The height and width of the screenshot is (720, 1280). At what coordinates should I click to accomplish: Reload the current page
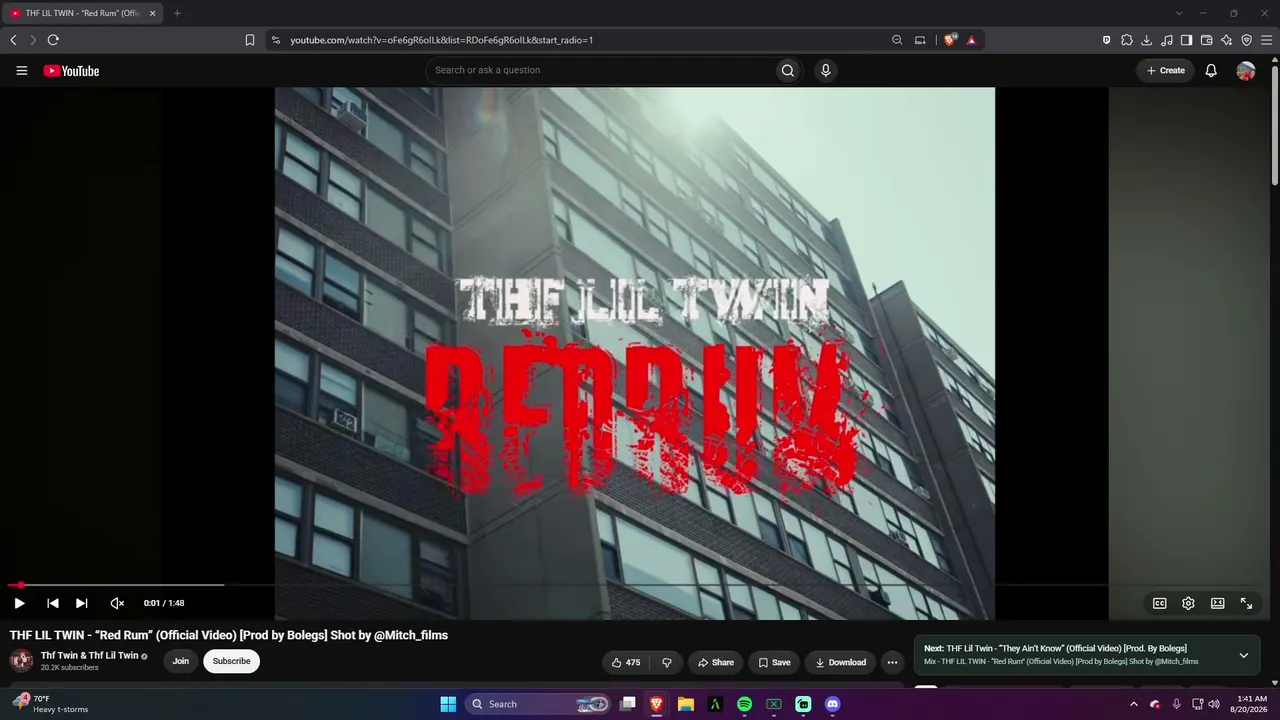(53, 40)
